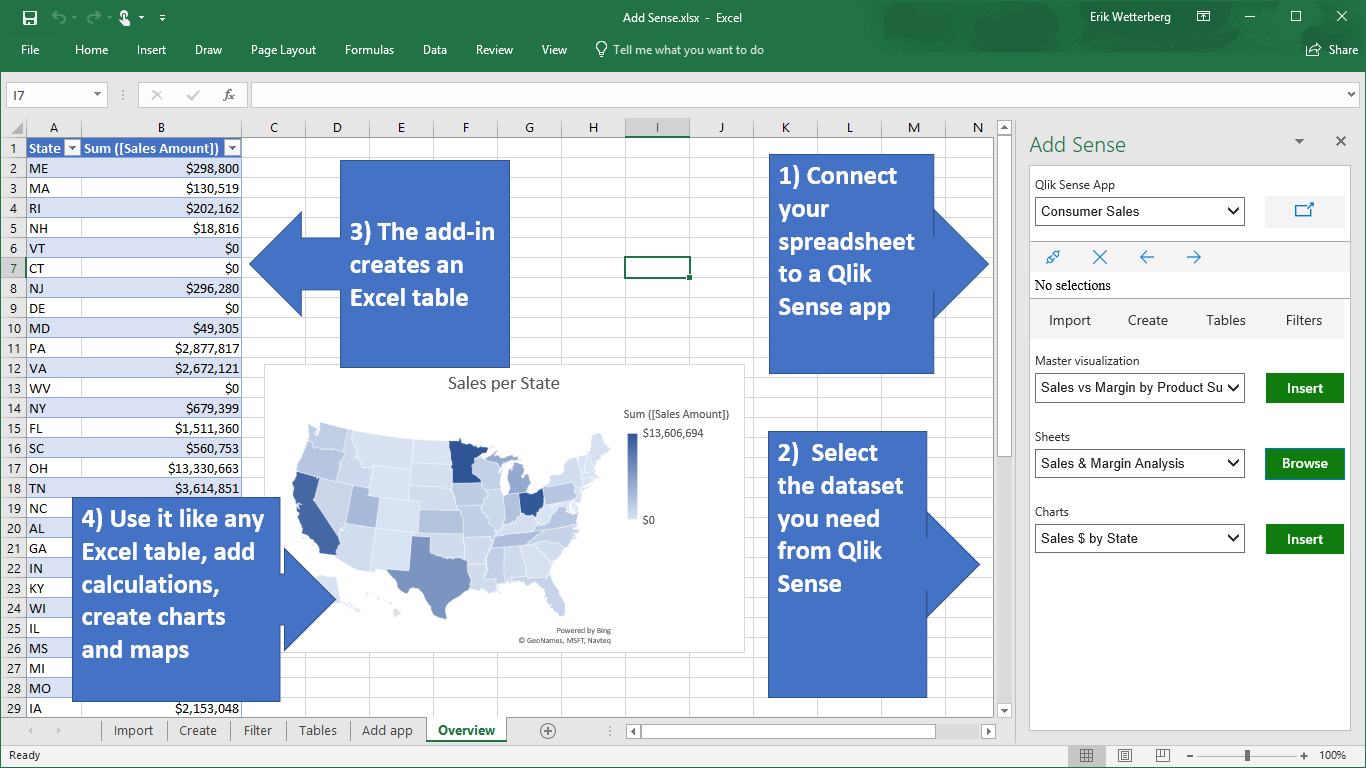
Task: Open the Qlik Sense App dropdown
Action: (1139, 211)
